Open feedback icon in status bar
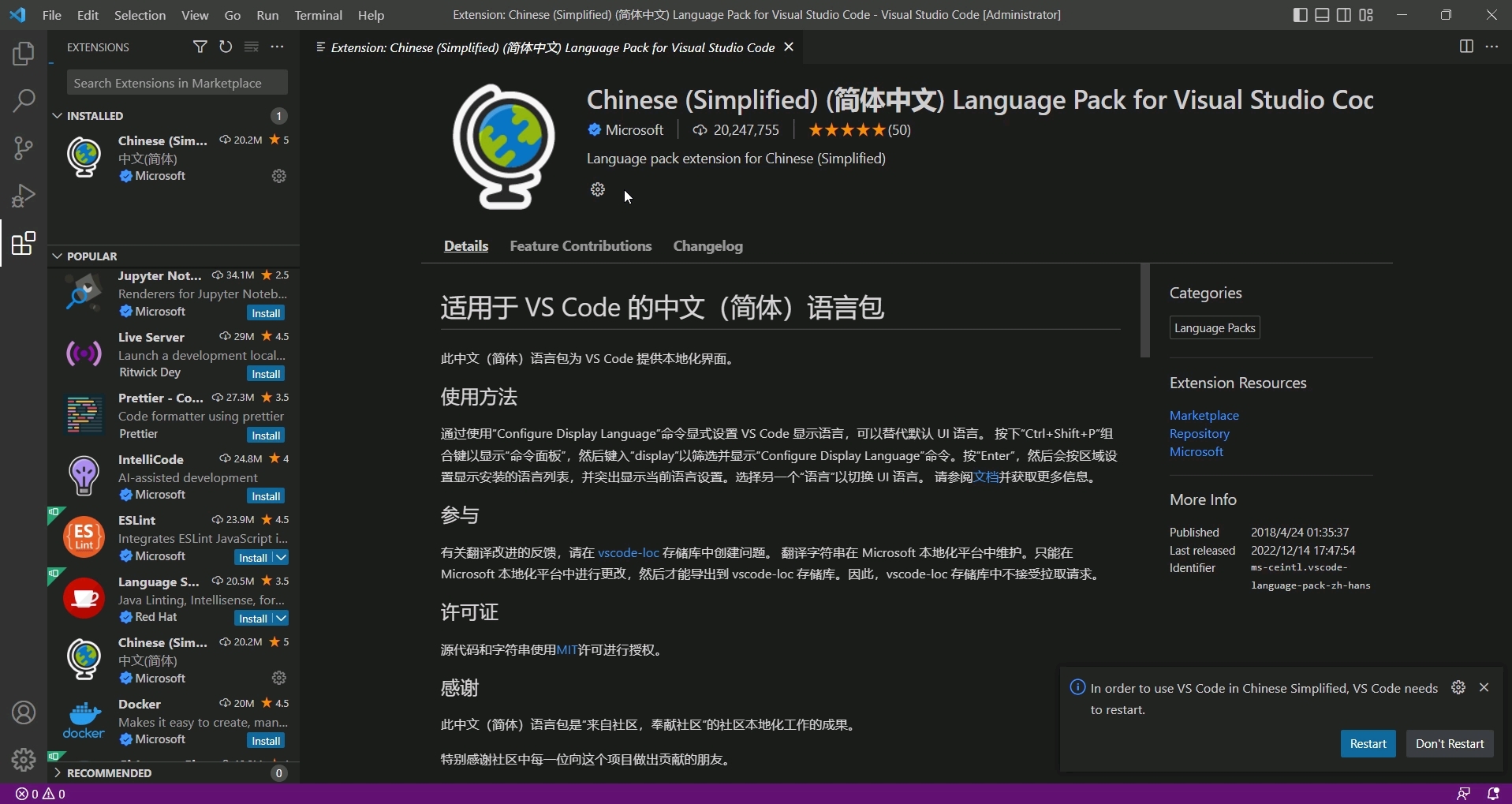1512x804 pixels. tap(1463, 794)
